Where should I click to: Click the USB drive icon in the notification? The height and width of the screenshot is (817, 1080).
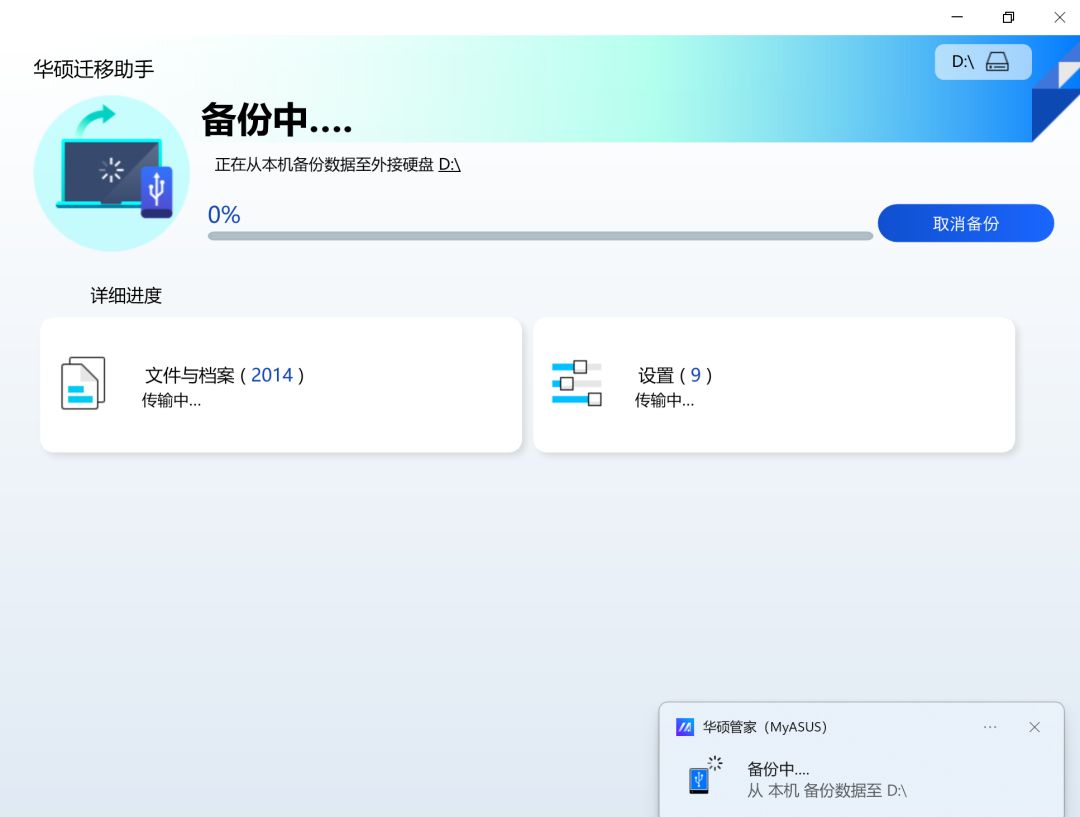tap(699, 780)
